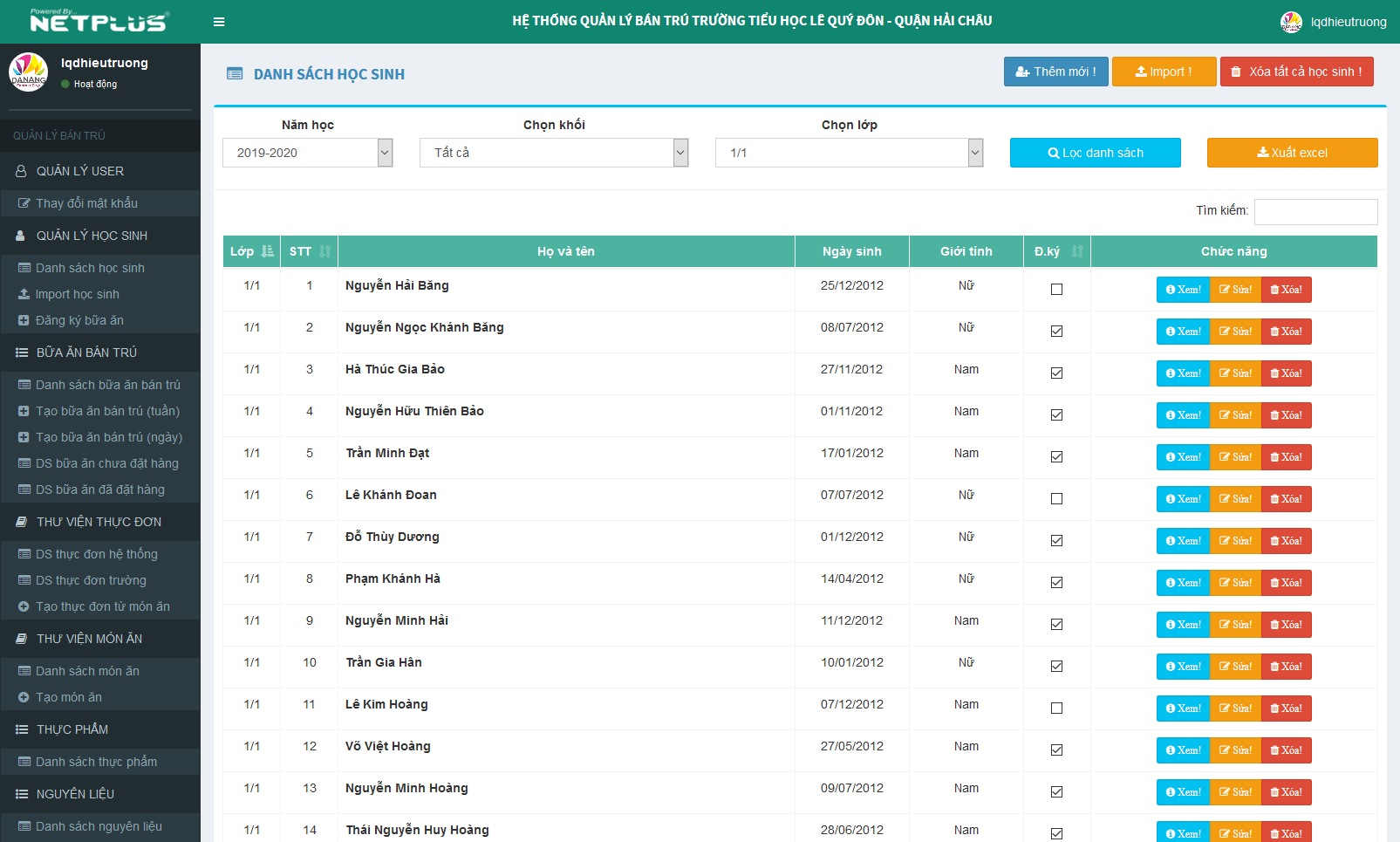Screen dimensions: 1400x842
Task: Open DS bữa ăn chưa đặt hàng menu
Action: 106,463
